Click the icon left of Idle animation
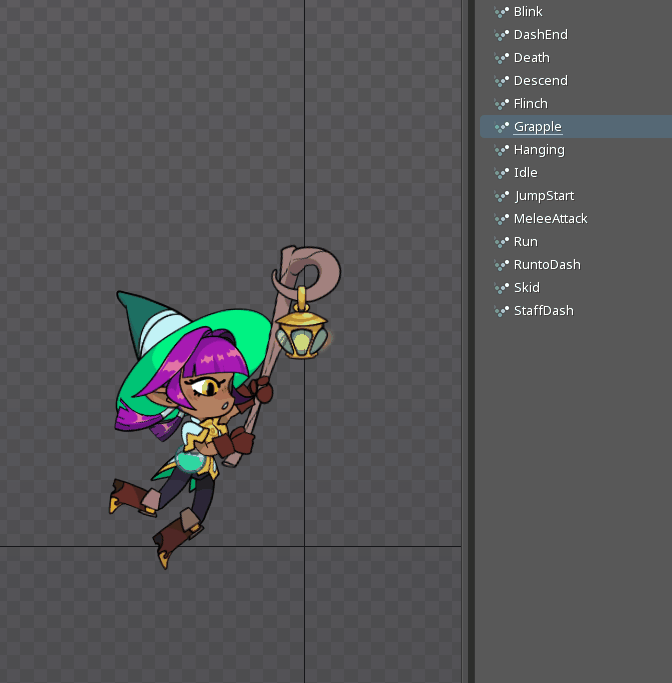 (x=502, y=173)
